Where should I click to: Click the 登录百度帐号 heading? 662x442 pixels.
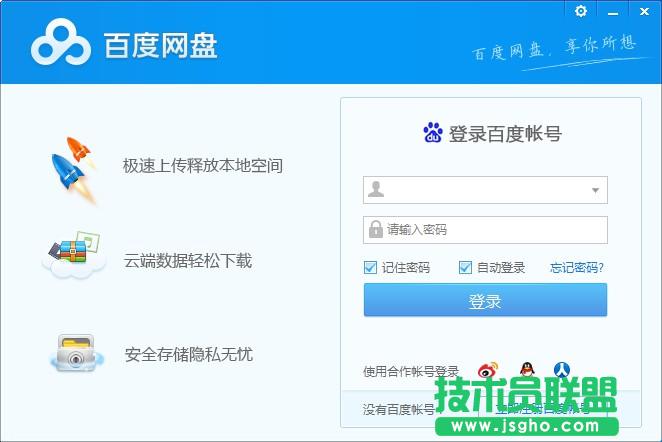point(505,134)
